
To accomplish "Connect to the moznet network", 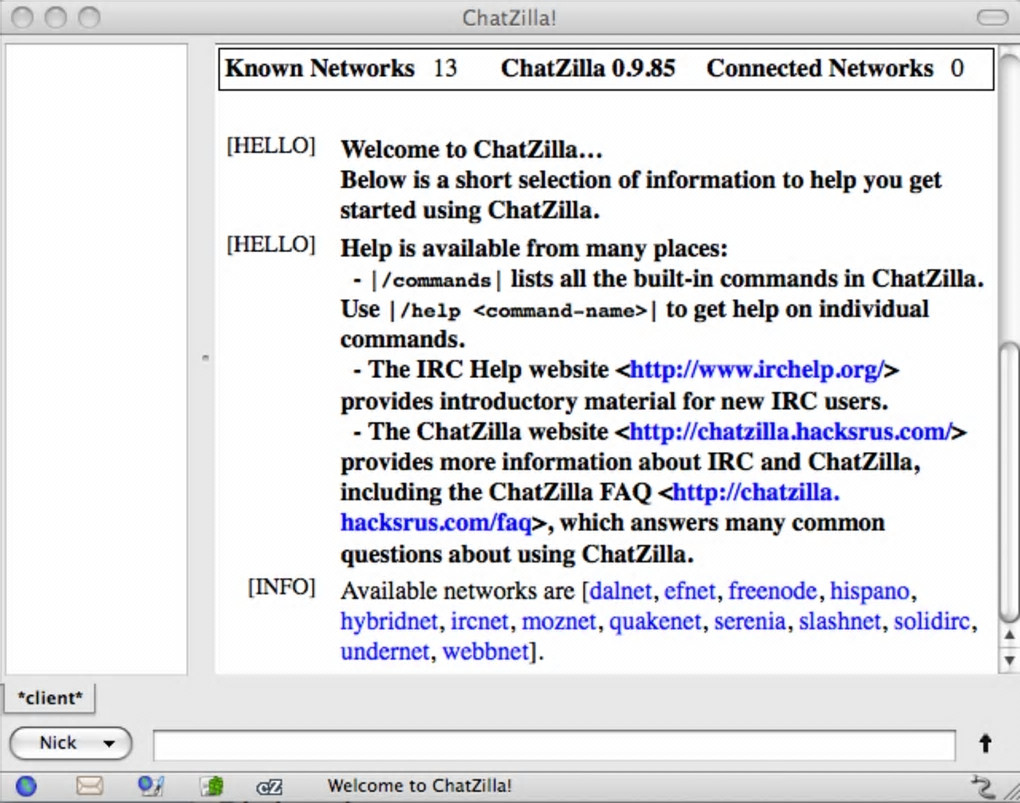I will tap(559, 621).
